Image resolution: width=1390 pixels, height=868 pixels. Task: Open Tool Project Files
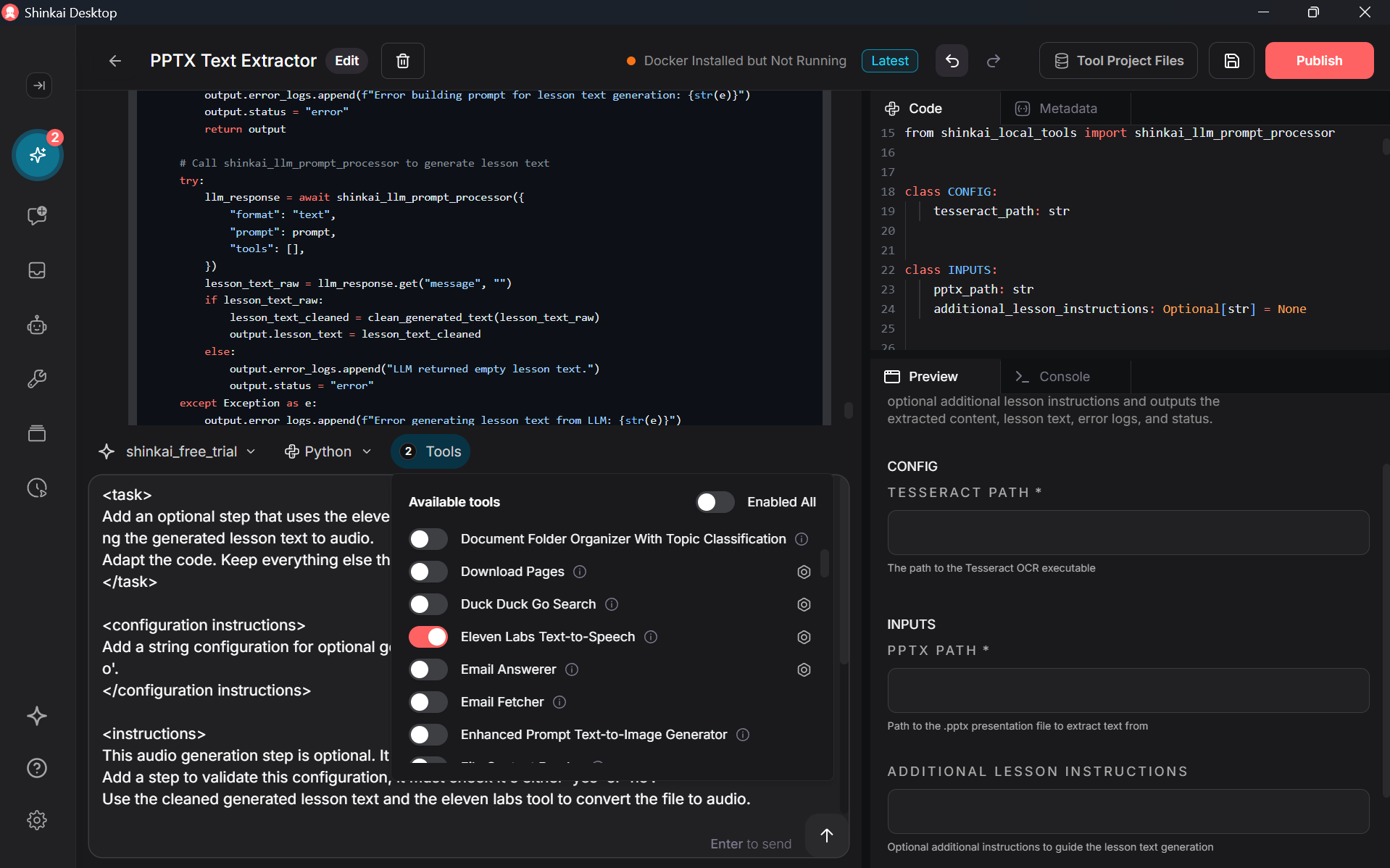(1118, 61)
